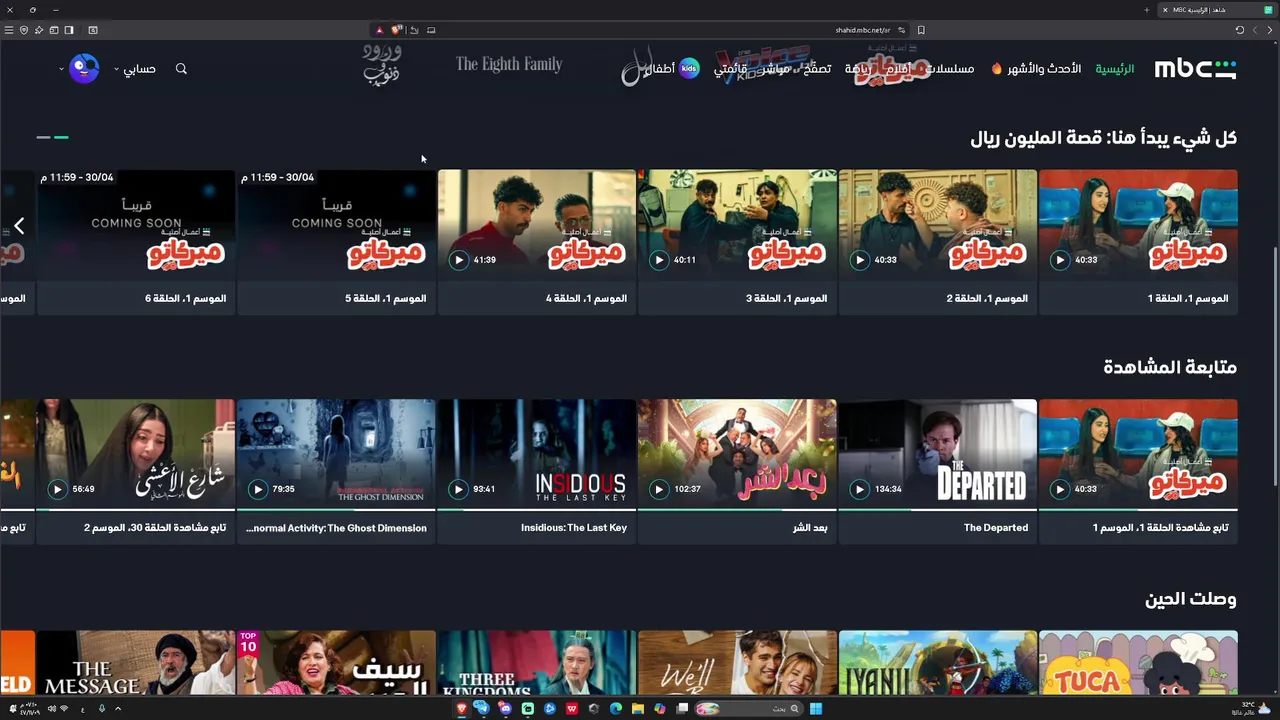Open File Explorer from taskbar
This screenshot has height=720, width=1280.
pyautogui.click(x=637, y=709)
